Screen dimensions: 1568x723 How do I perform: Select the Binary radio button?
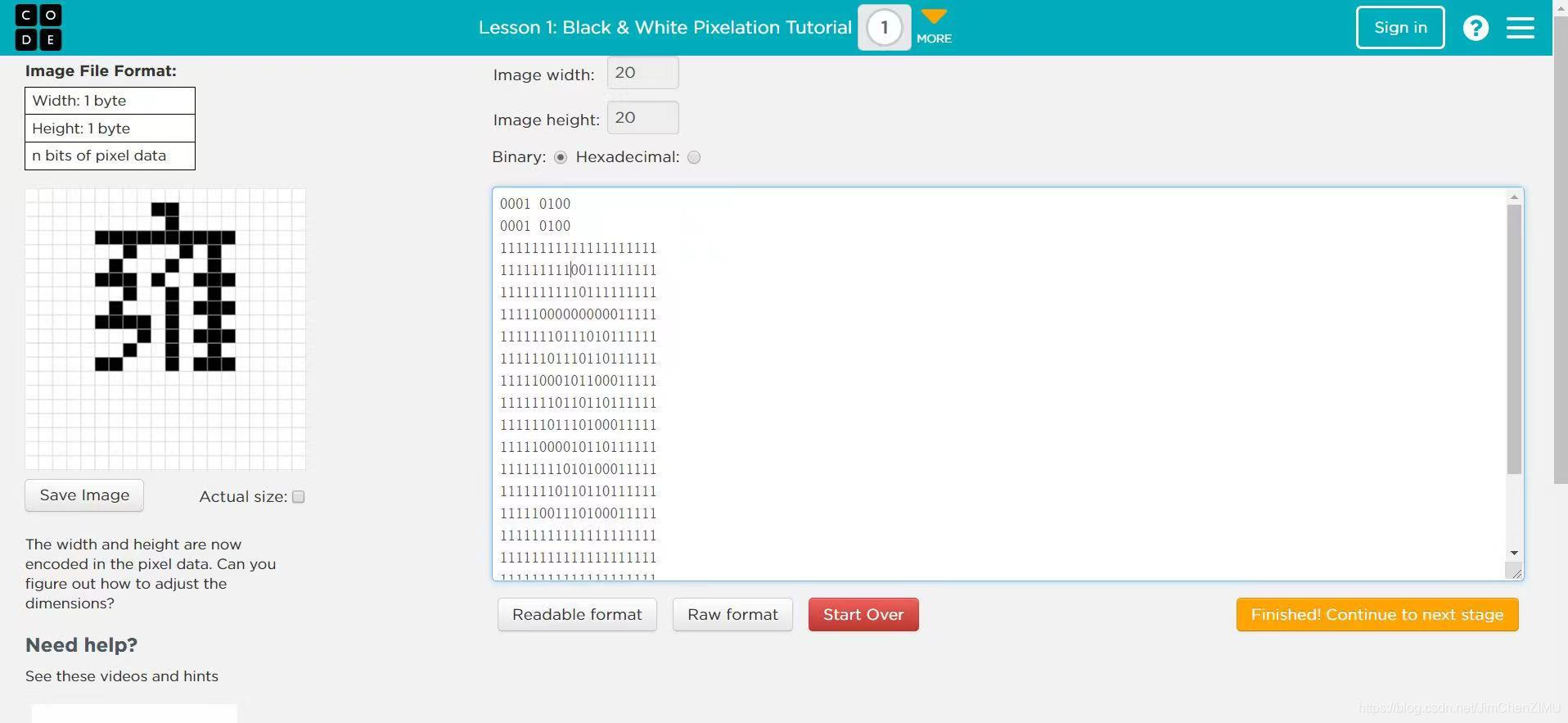tap(561, 157)
